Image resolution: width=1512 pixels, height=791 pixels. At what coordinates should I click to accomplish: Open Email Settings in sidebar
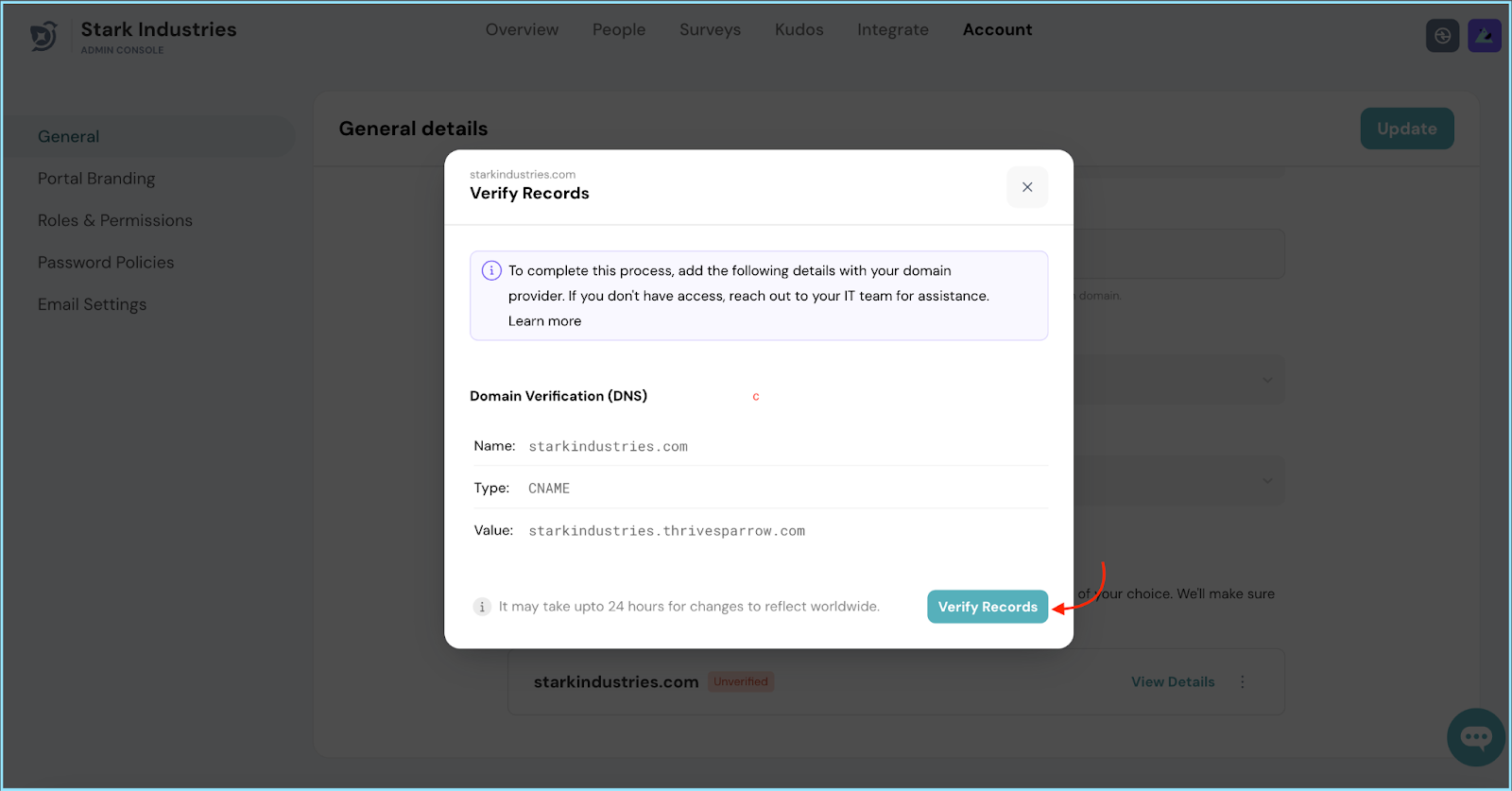pos(92,304)
